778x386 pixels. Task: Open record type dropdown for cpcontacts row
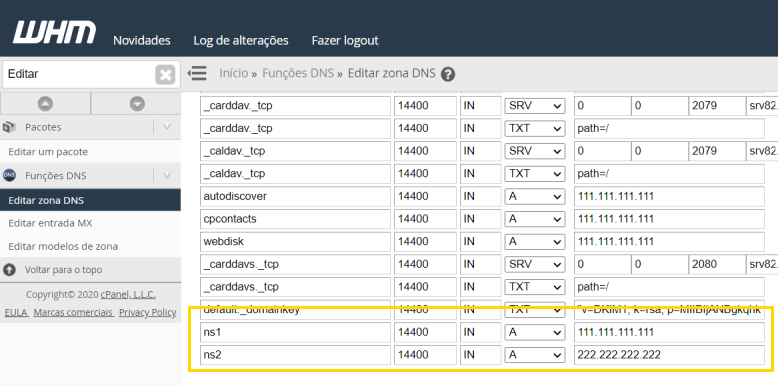point(534,219)
